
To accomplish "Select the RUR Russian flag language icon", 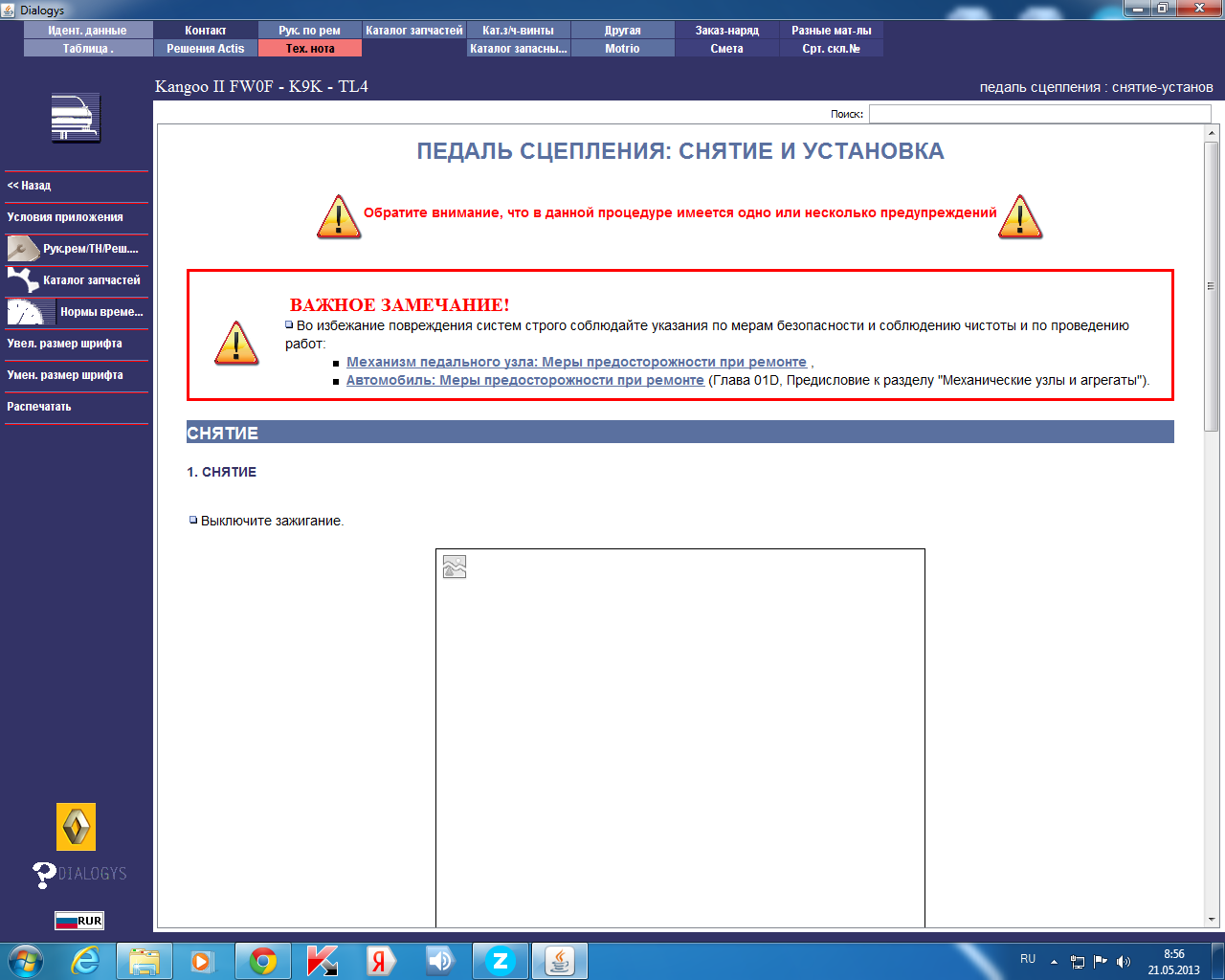I will click(79, 921).
